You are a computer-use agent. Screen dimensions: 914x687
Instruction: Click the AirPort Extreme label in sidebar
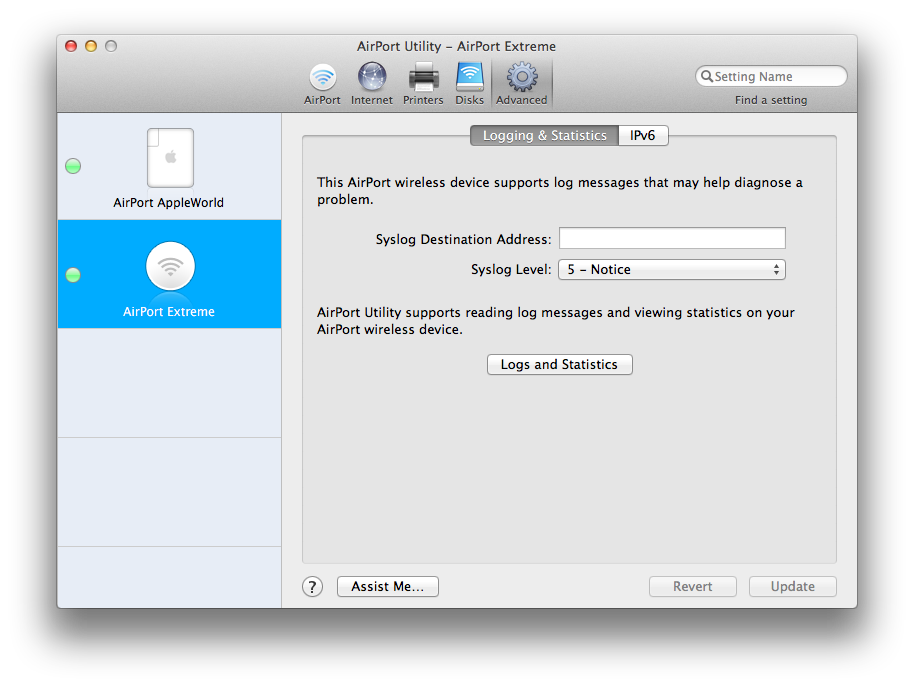[168, 312]
